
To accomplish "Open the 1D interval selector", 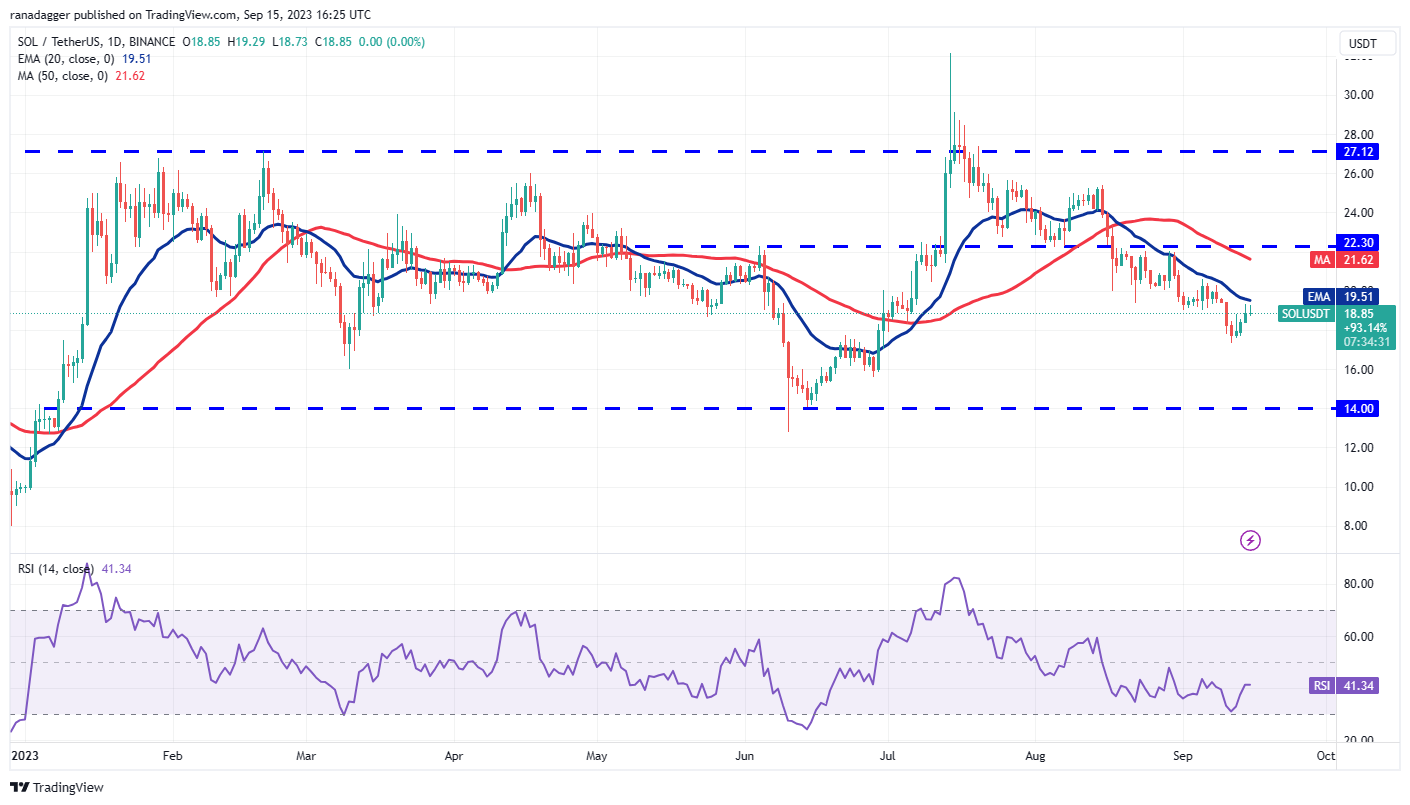I will point(116,41).
